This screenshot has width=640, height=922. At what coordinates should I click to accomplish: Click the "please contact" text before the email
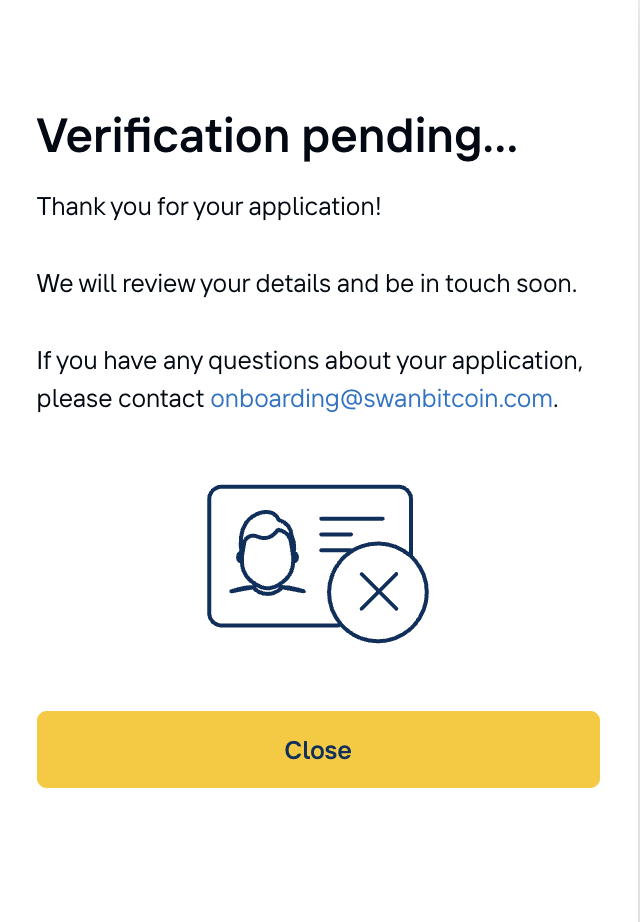point(120,399)
